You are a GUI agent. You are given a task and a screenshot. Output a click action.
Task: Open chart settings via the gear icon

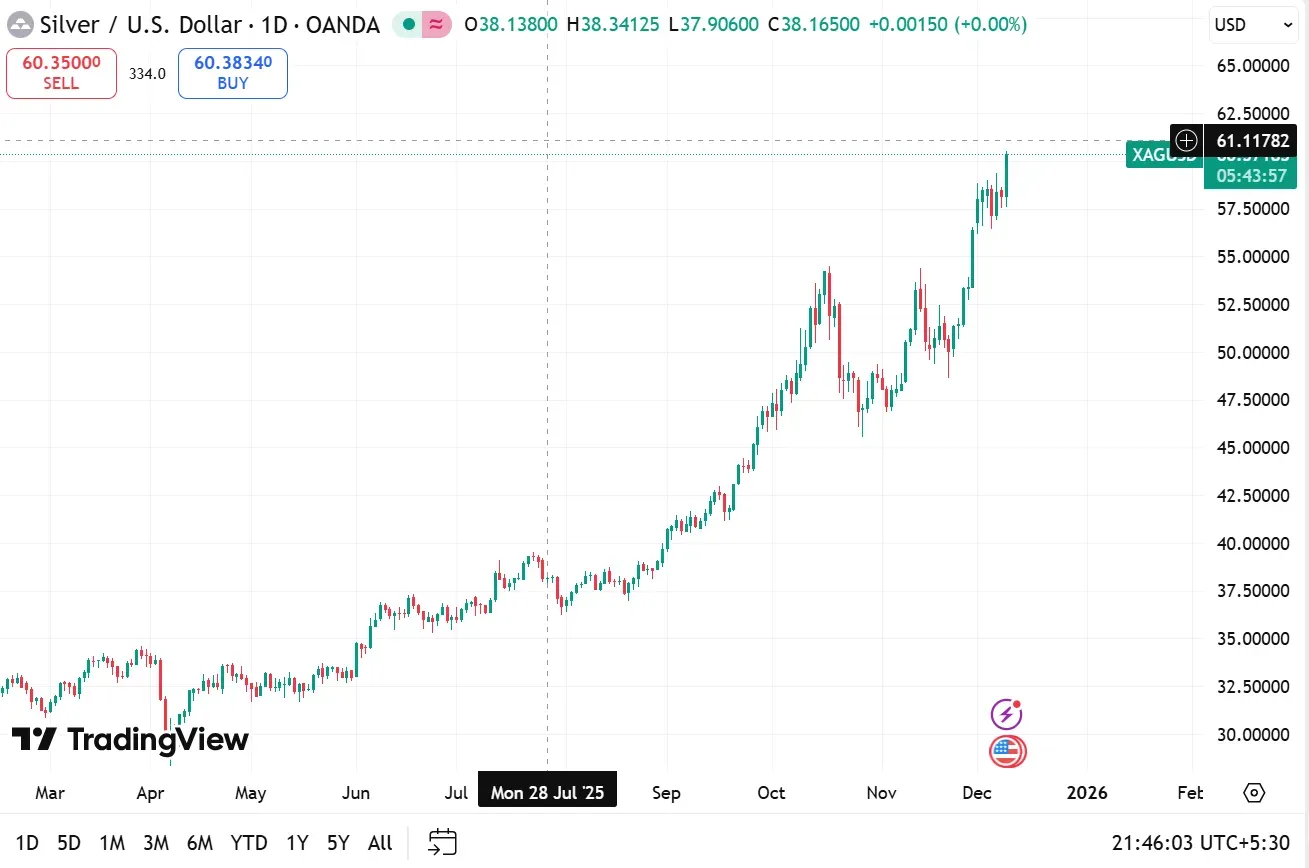[1254, 792]
